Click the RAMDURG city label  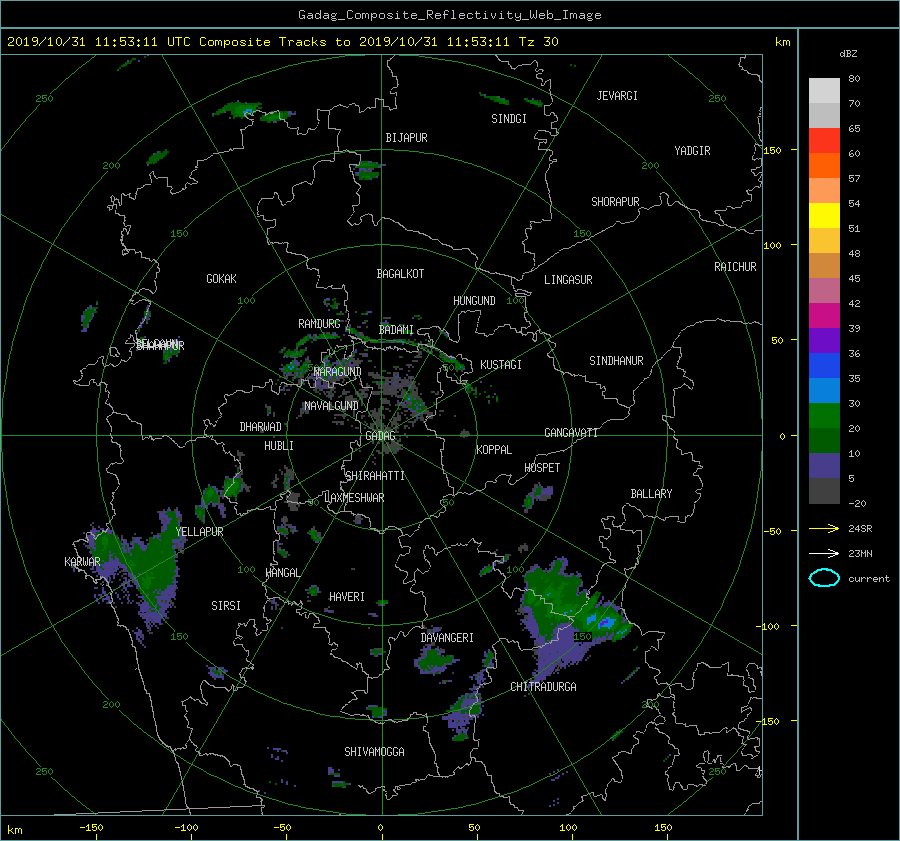pos(319,324)
